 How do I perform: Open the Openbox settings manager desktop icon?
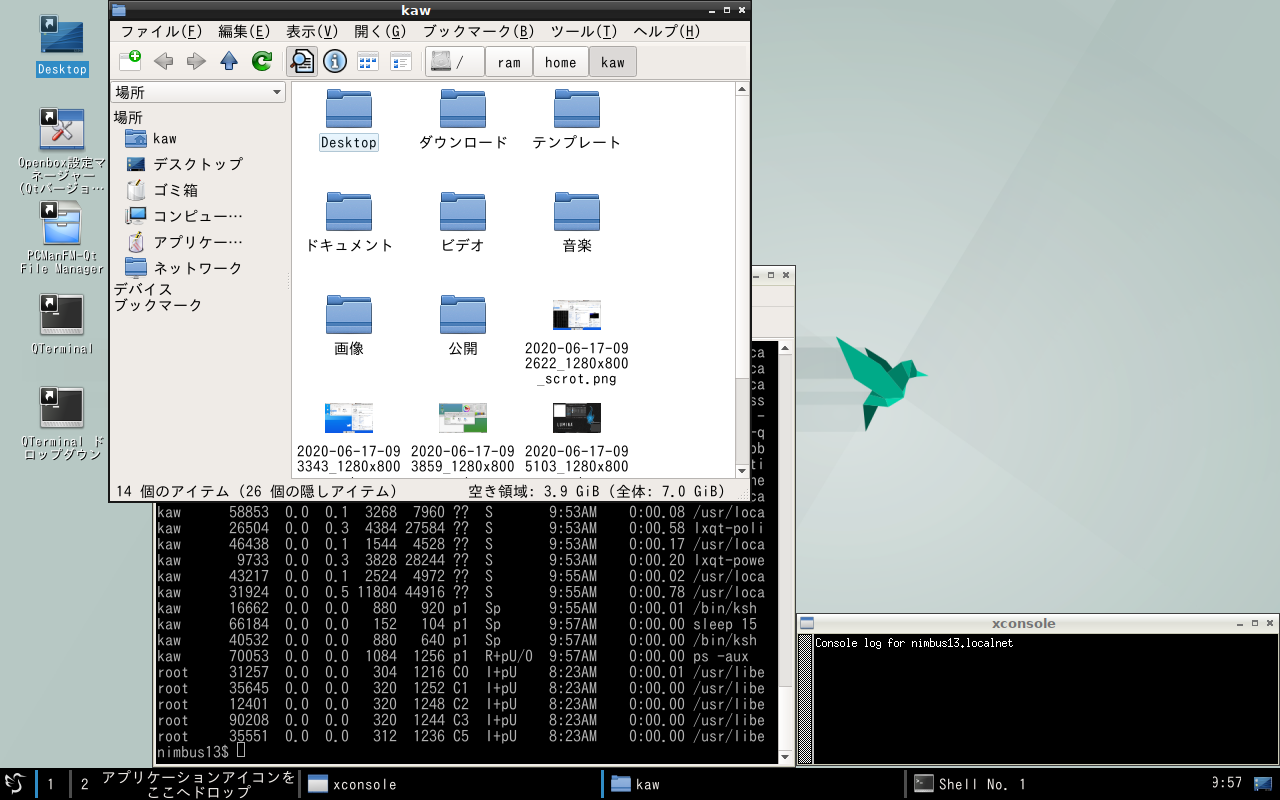tap(61, 130)
